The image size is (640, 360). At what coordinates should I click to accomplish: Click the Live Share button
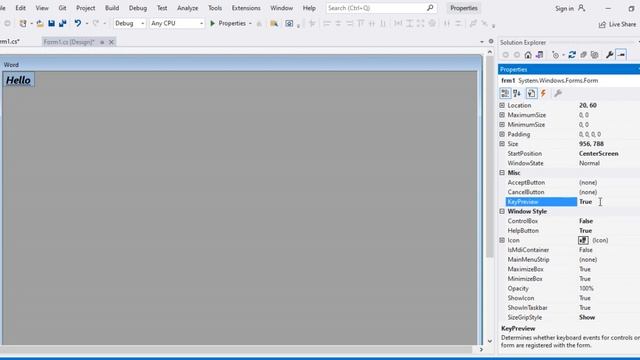coord(617,24)
